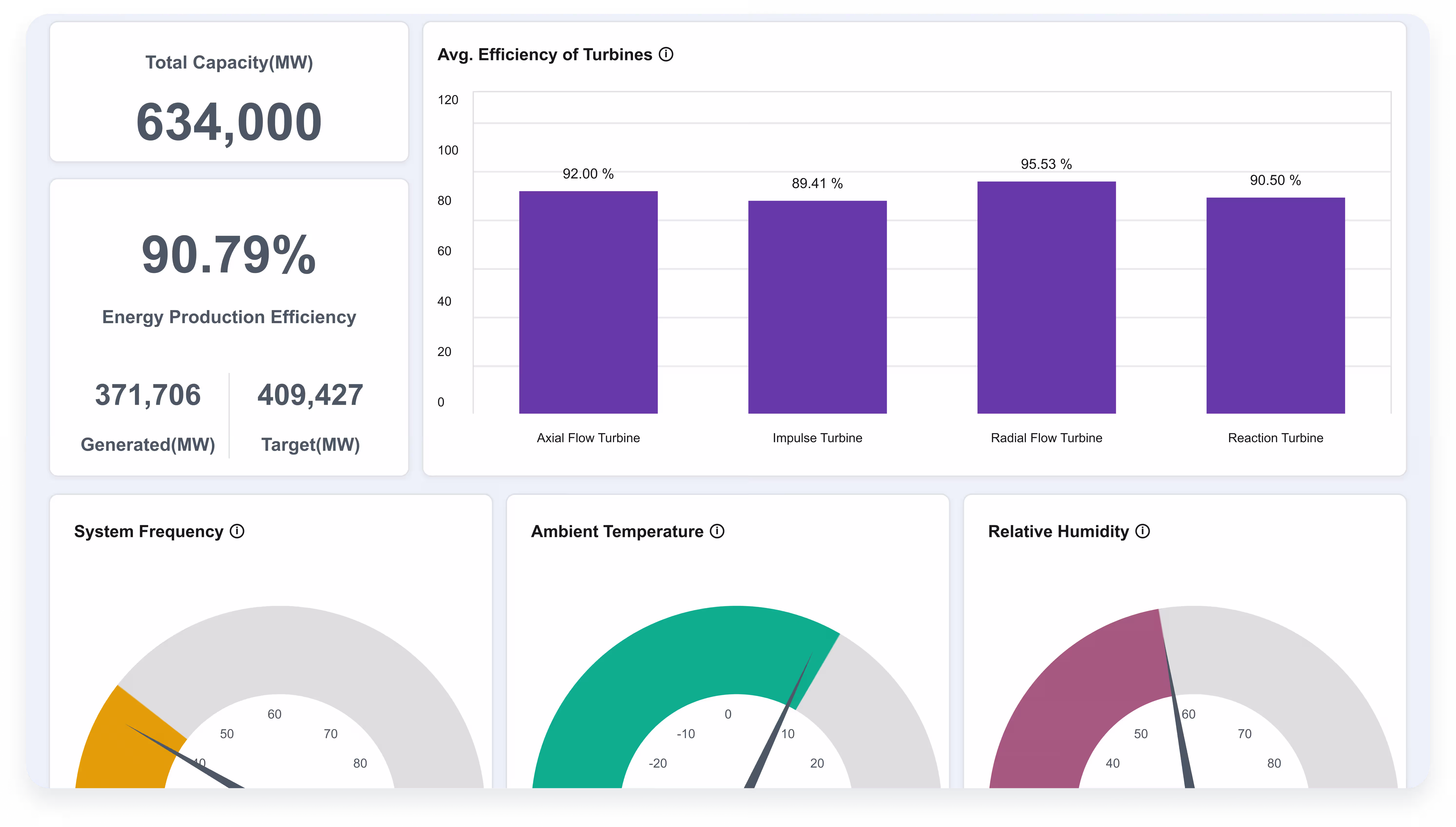
Task: Click the 95.53 % bar label
Action: 1046,164
